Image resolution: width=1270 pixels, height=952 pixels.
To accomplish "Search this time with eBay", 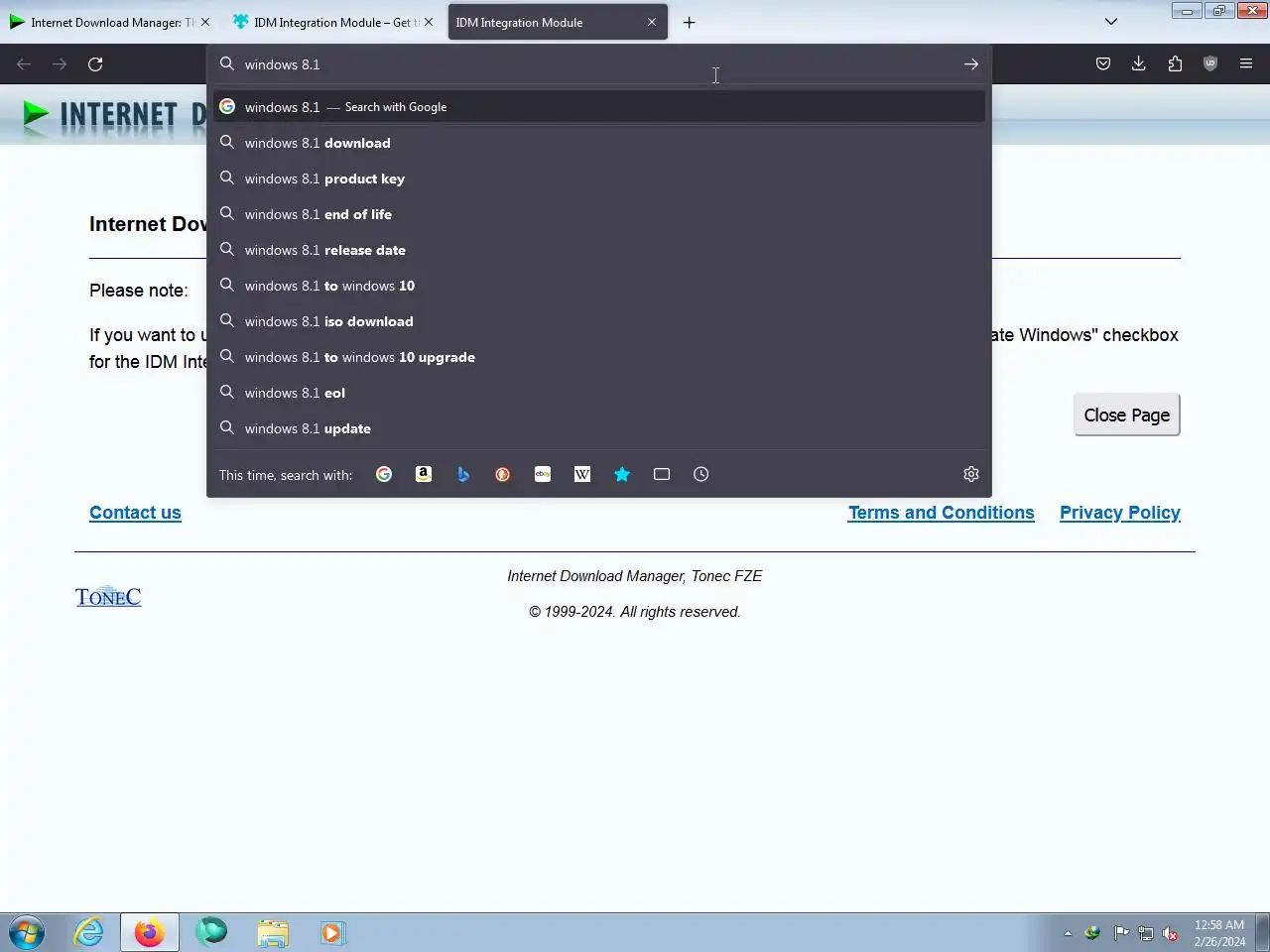I will tap(543, 475).
